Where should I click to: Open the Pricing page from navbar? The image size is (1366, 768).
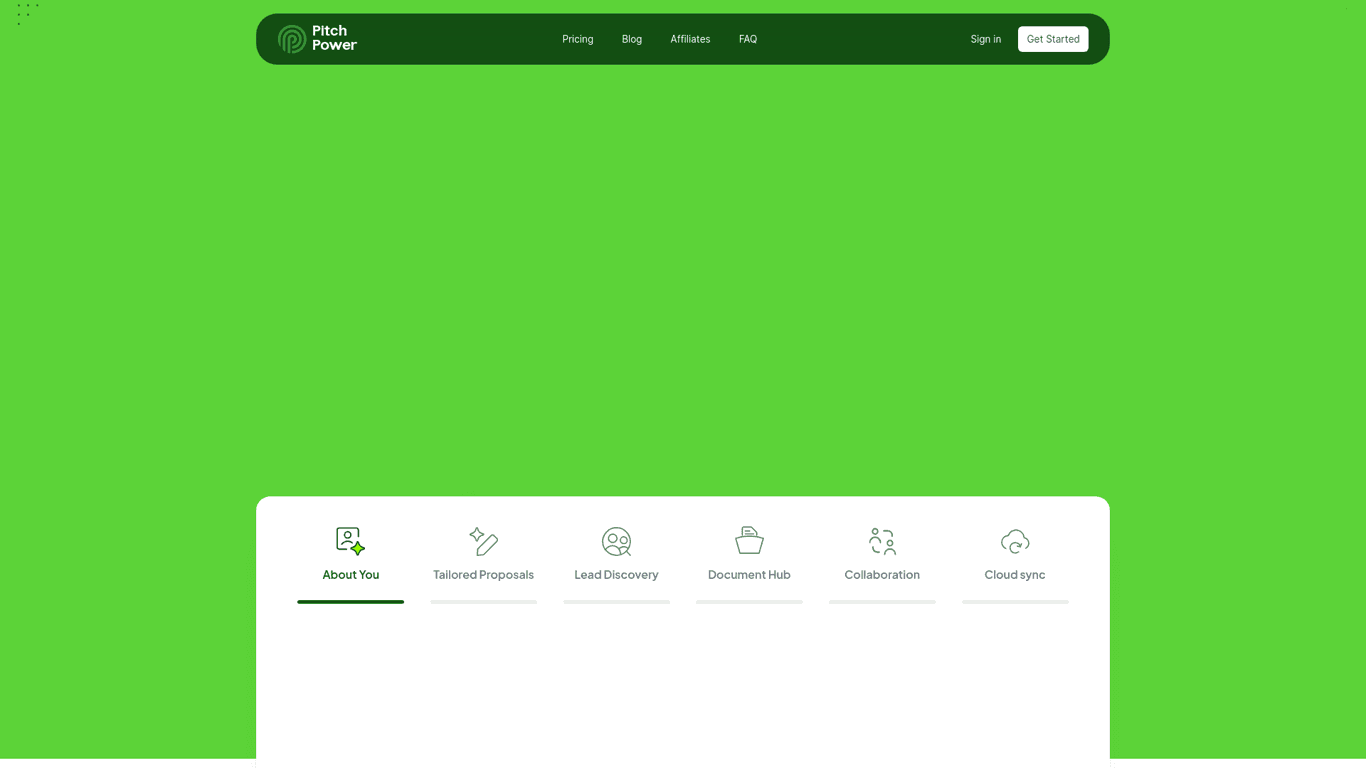click(577, 39)
